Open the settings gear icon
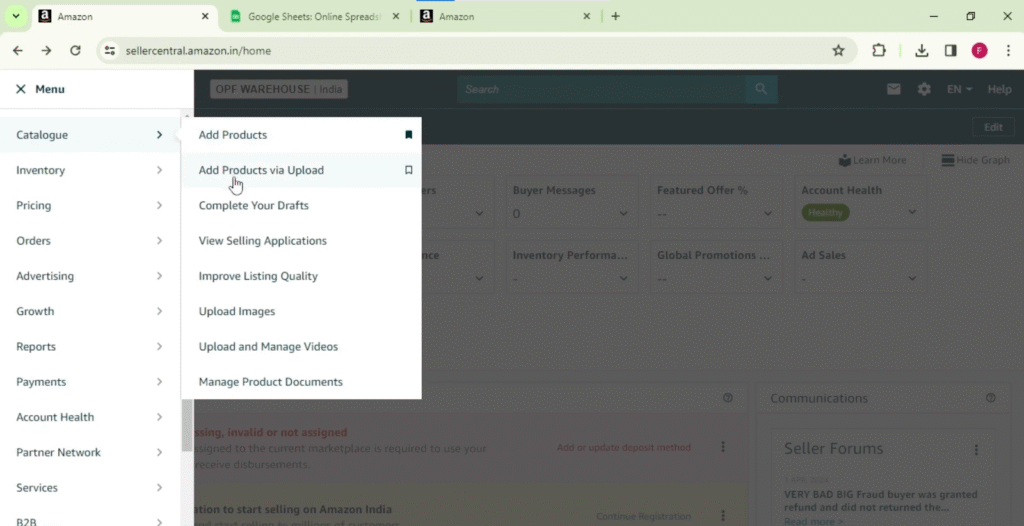The image size is (1024, 526). [x=924, y=90]
